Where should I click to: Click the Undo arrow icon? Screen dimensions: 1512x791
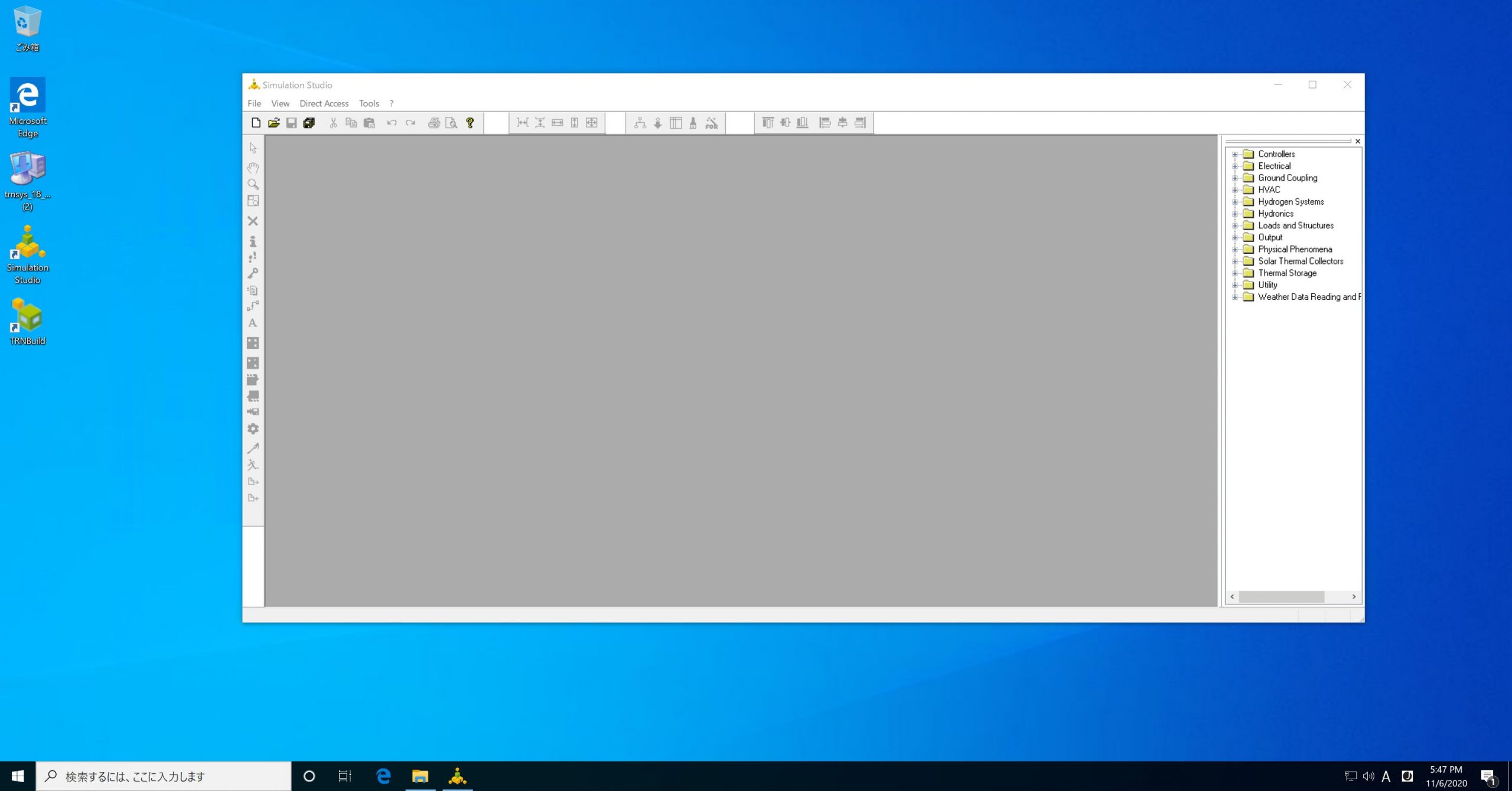click(x=392, y=123)
